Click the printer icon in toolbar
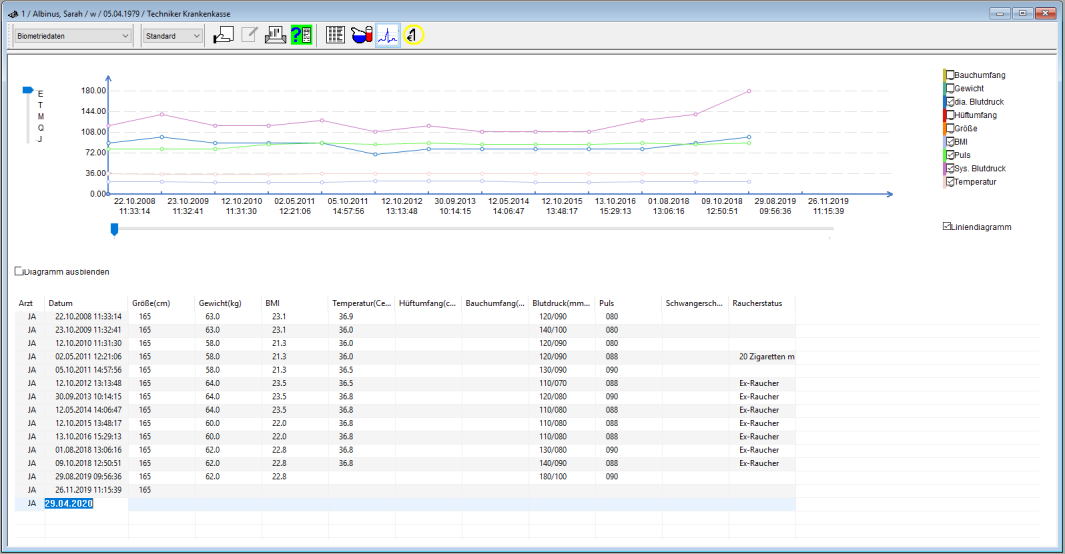 [275, 35]
